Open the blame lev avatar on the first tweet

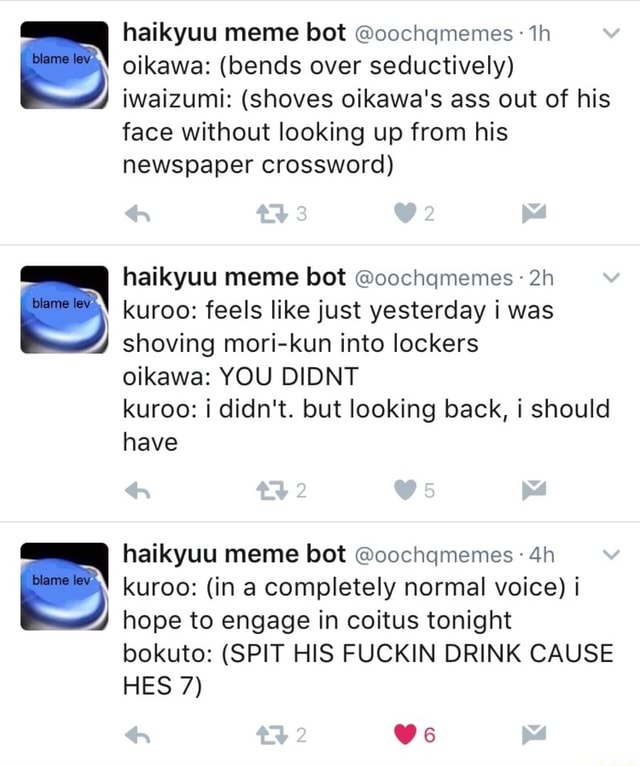click(64, 65)
